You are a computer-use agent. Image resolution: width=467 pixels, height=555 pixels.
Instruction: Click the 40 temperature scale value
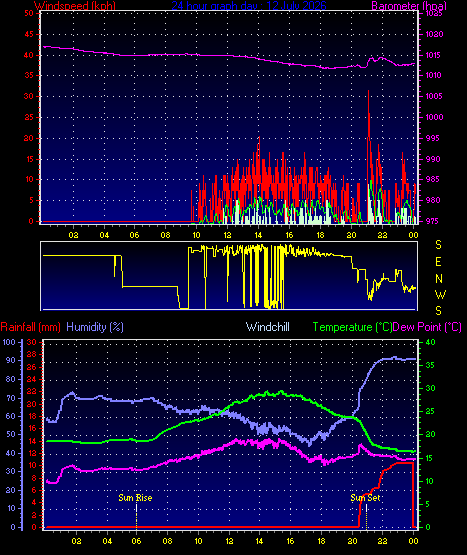430,342
